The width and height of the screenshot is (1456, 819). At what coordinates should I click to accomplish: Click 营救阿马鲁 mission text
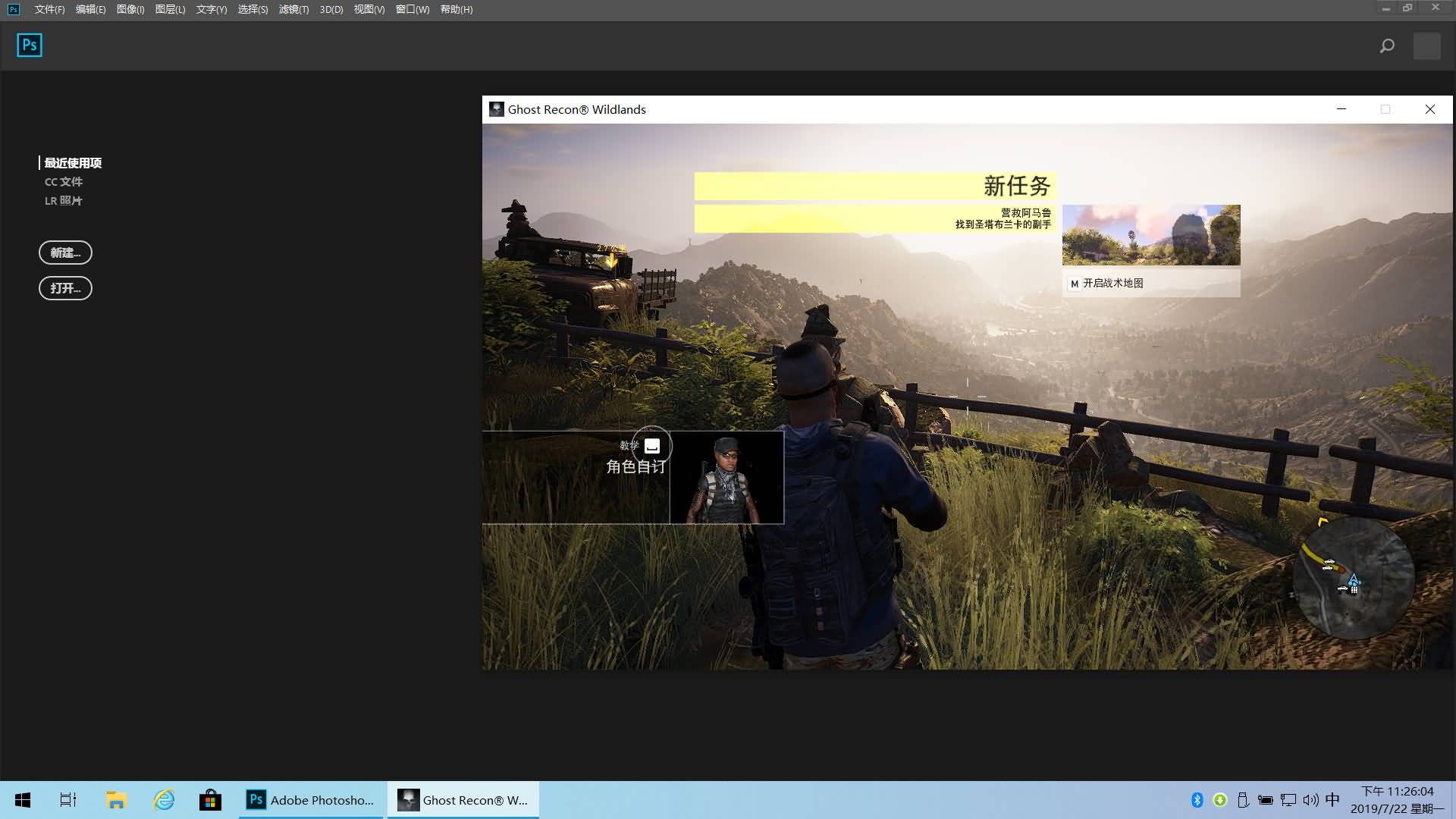[x=1026, y=213]
